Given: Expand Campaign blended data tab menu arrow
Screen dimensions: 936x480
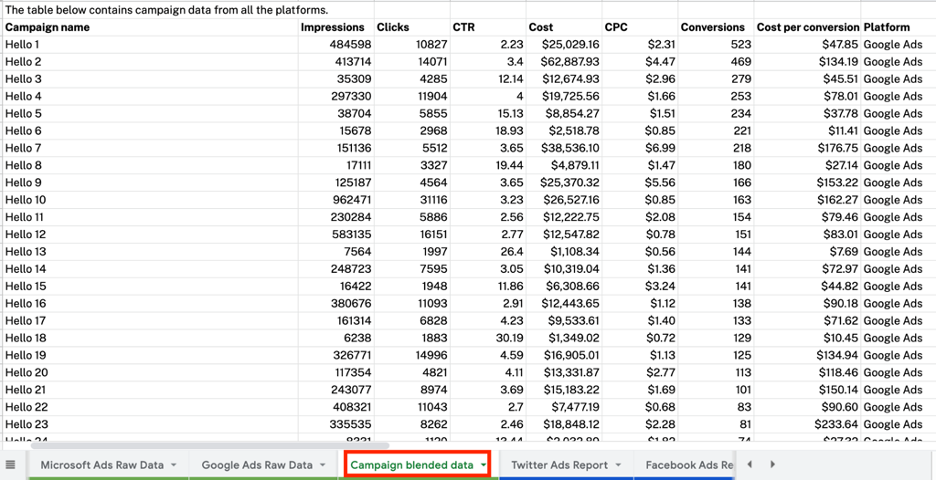Looking at the screenshot, I should coord(483,465).
